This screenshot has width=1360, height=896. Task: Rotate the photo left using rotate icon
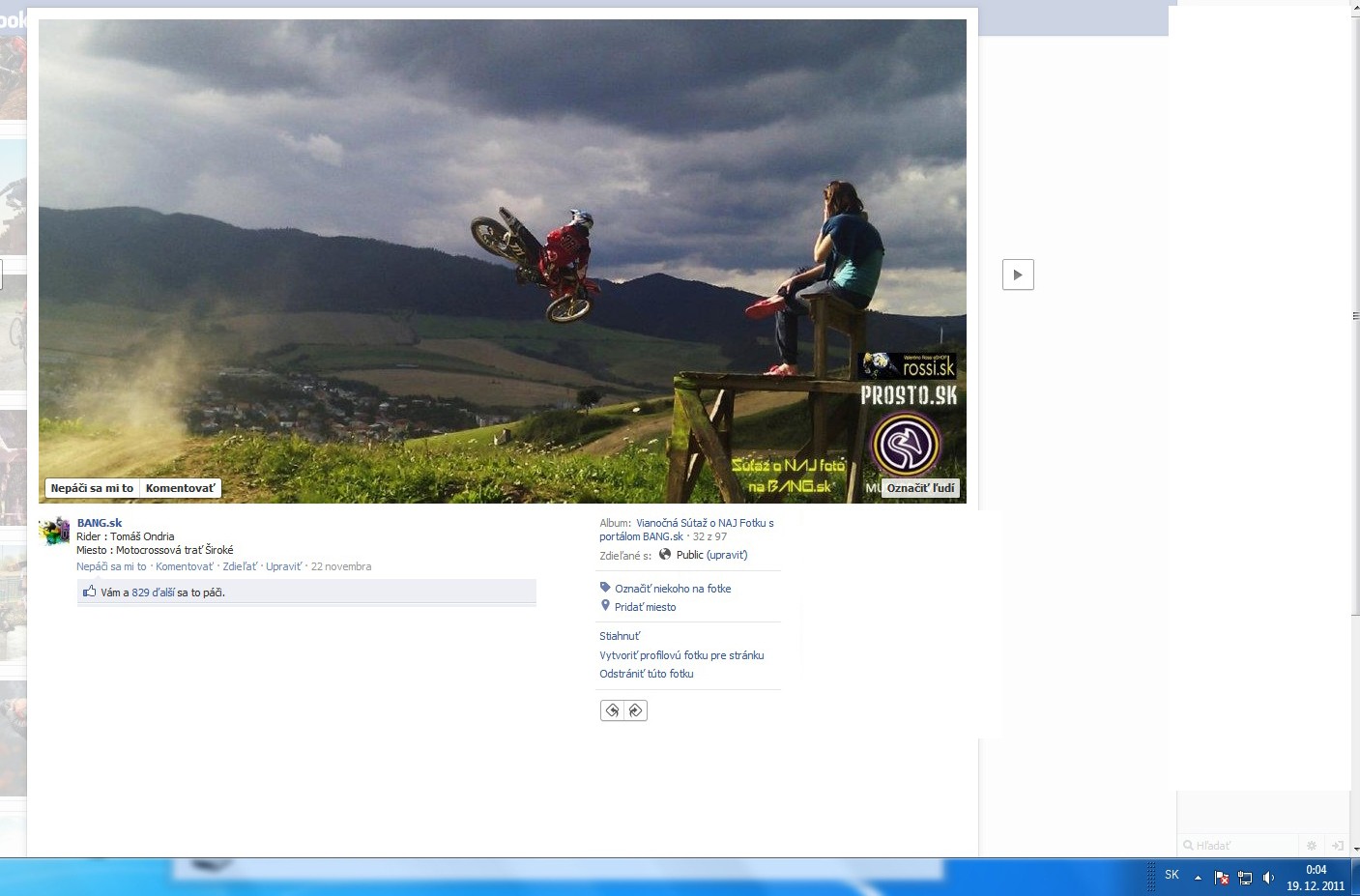pyautogui.click(x=612, y=711)
